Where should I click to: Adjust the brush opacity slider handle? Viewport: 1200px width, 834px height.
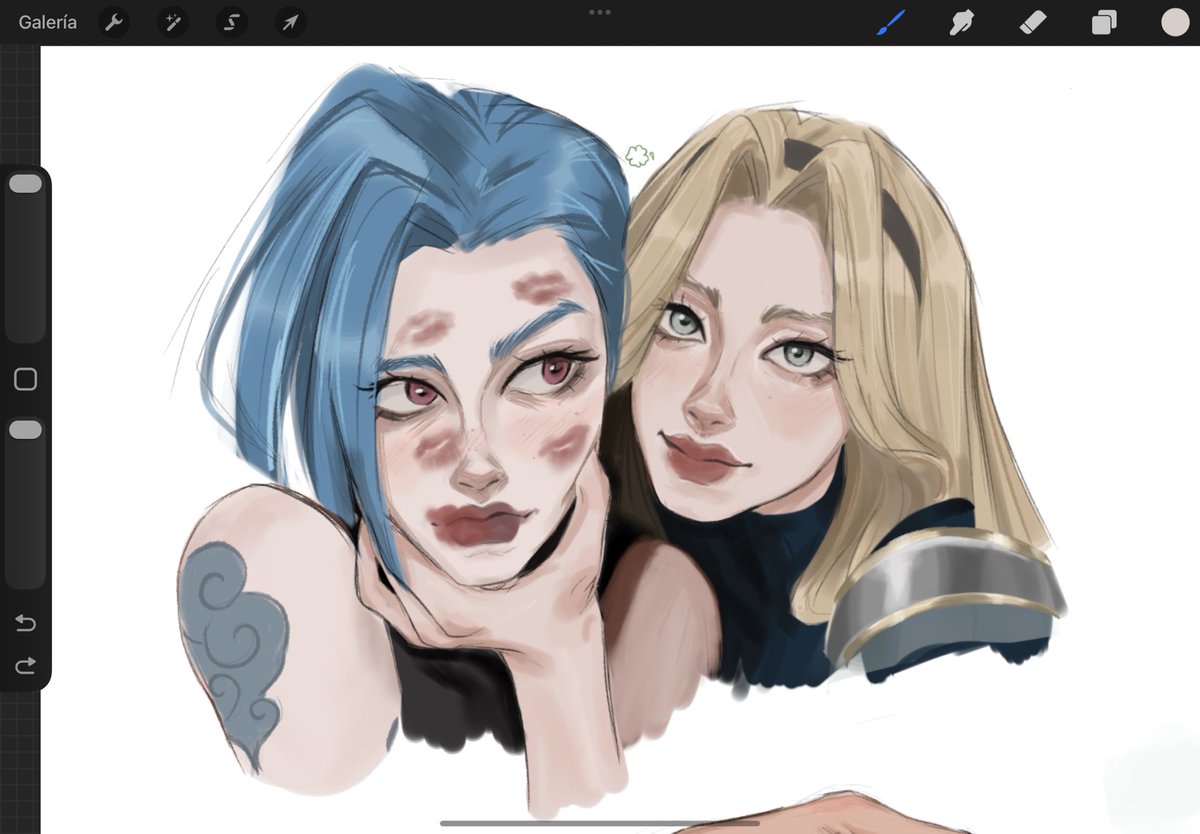(25, 429)
